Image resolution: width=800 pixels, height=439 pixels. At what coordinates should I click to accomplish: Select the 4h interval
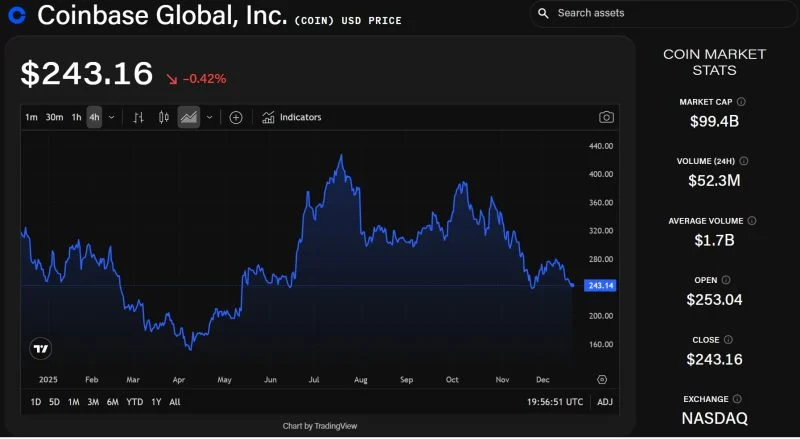[x=94, y=117]
